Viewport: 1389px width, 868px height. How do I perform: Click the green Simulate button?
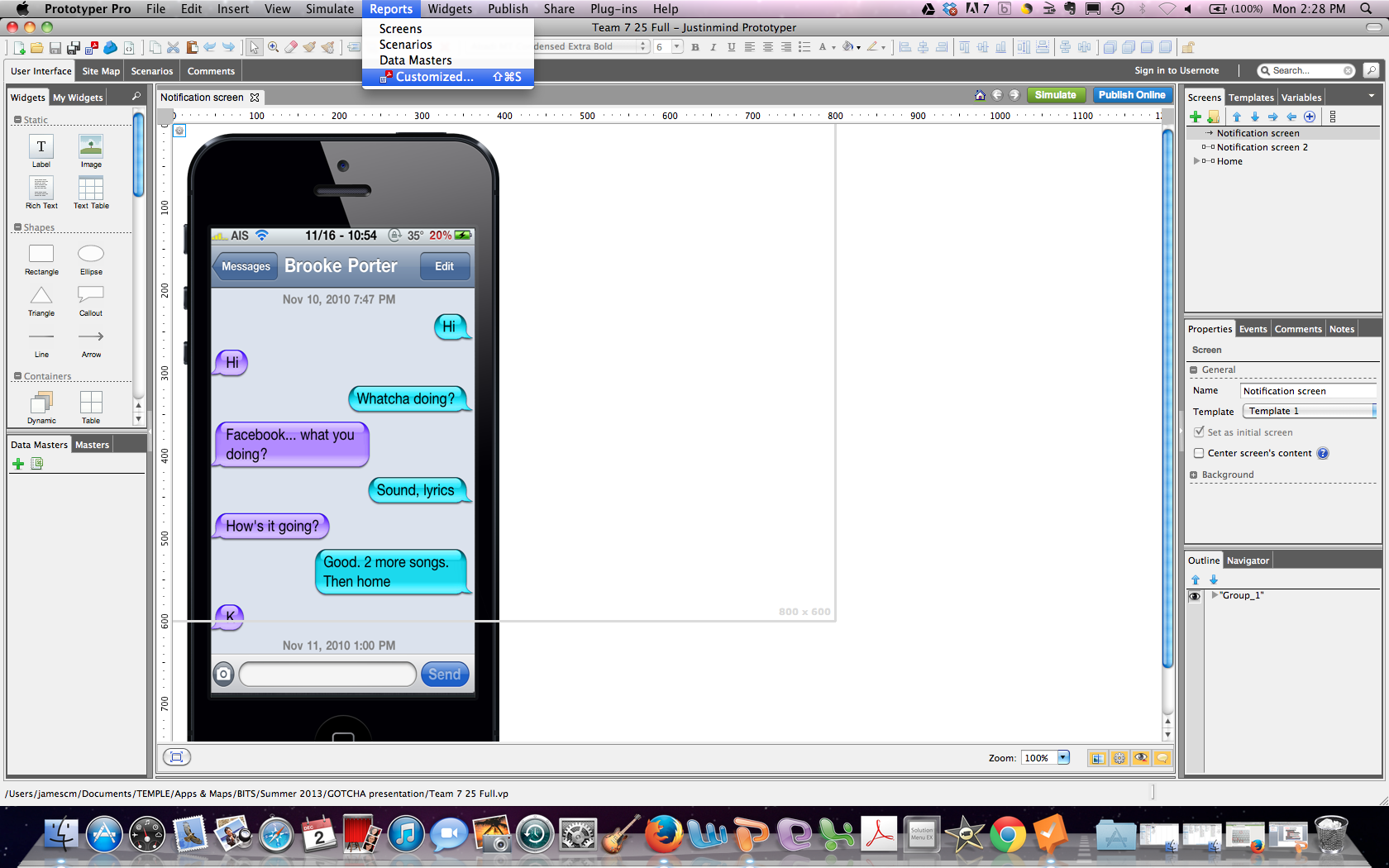coord(1056,95)
